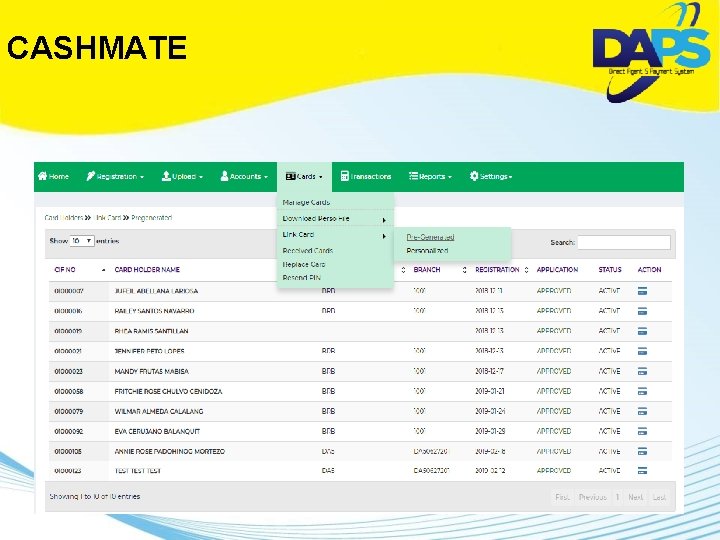This screenshot has width=720, height=540.
Task: Open the Show entries count dropdown
Action: pyautogui.click(x=82, y=241)
